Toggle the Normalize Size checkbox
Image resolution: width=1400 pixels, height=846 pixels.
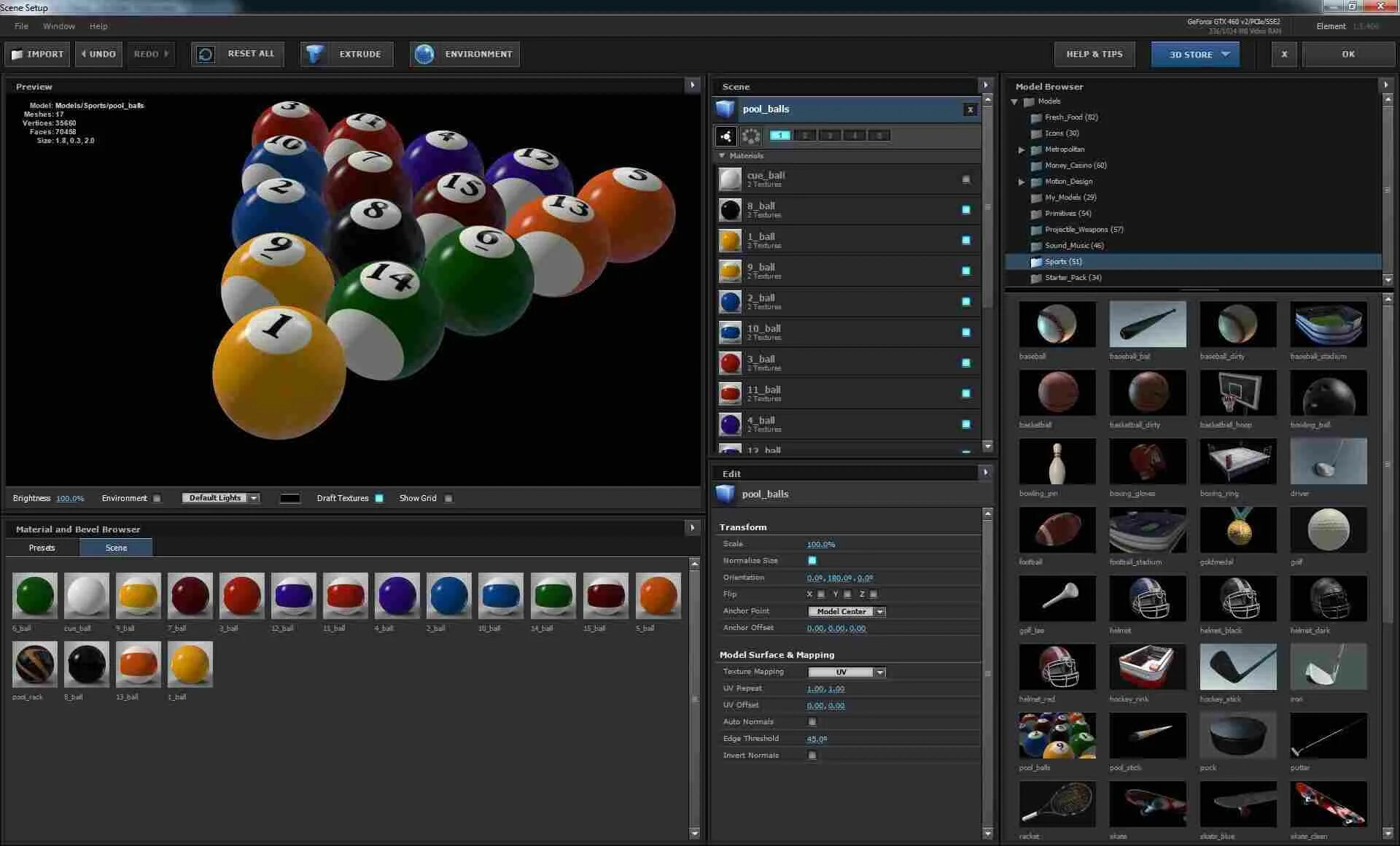pyautogui.click(x=812, y=561)
